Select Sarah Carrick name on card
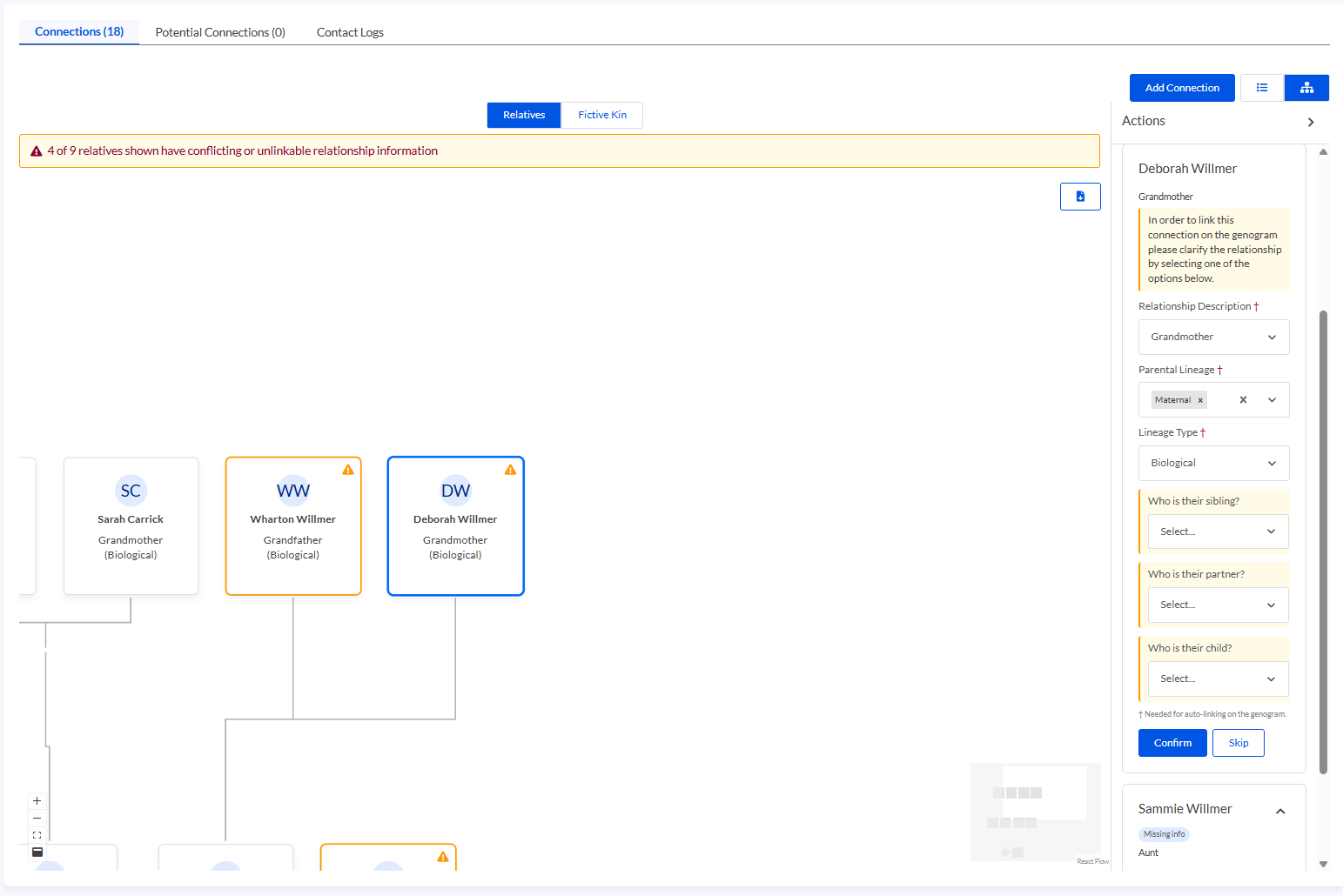The height and width of the screenshot is (896, 1343). click(x=131, y=519)
